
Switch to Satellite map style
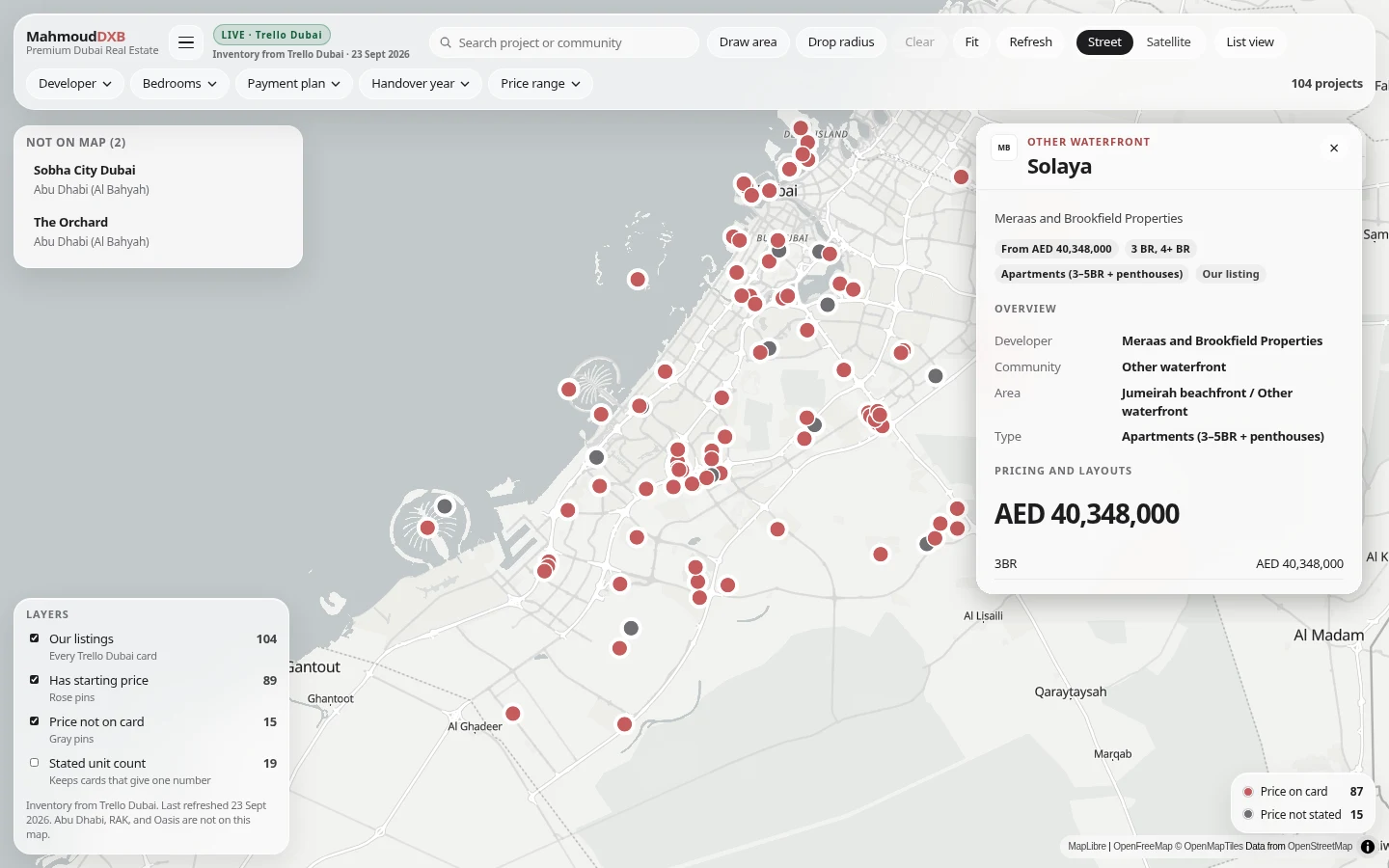coord(1168,42)
